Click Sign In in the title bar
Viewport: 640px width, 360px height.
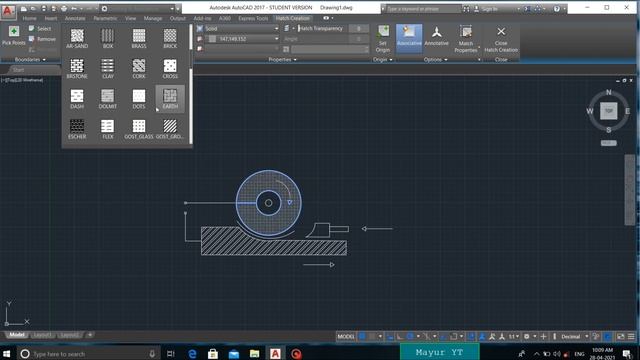click(x=489, y=9)
